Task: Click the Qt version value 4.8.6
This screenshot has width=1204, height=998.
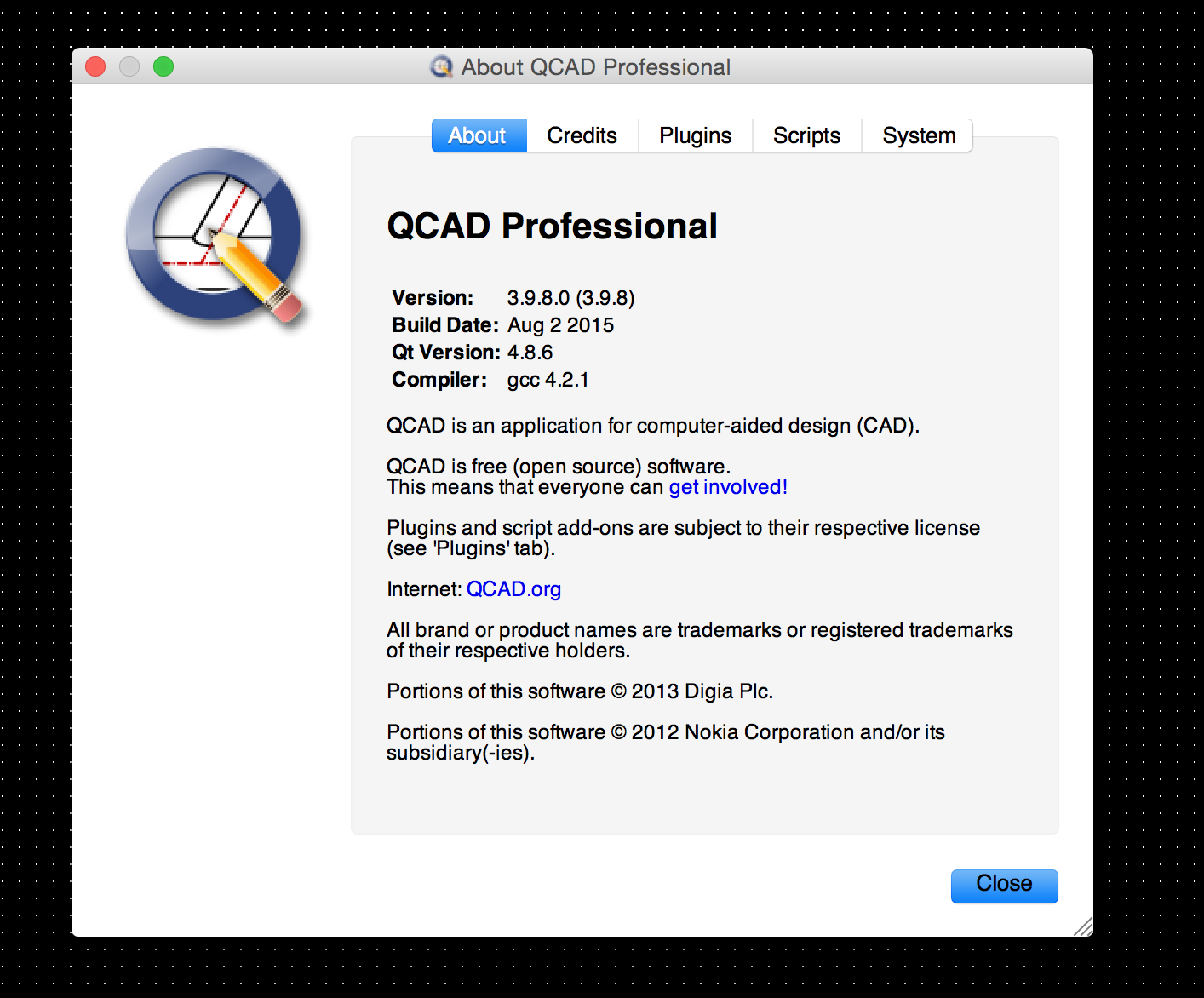Action: pyautogui.click(x=530, y=353)
